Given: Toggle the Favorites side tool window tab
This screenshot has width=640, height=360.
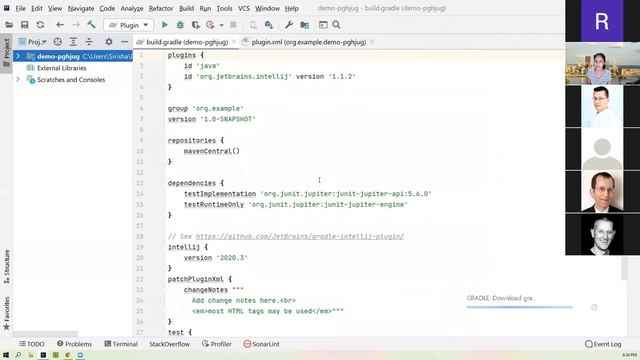Looking at the screenshot, I should click(x=7, y=313).
